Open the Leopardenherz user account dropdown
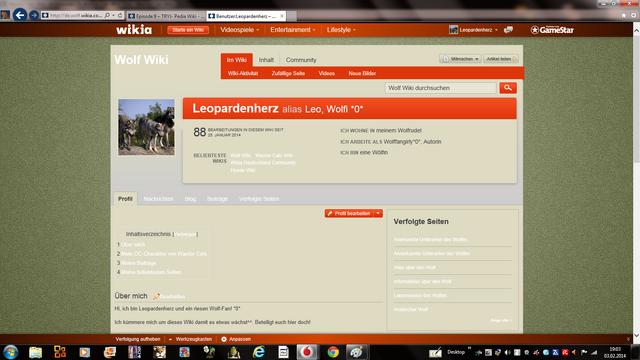Image resolution: width=640 pixels, height=360 pixels. (473, 30)
